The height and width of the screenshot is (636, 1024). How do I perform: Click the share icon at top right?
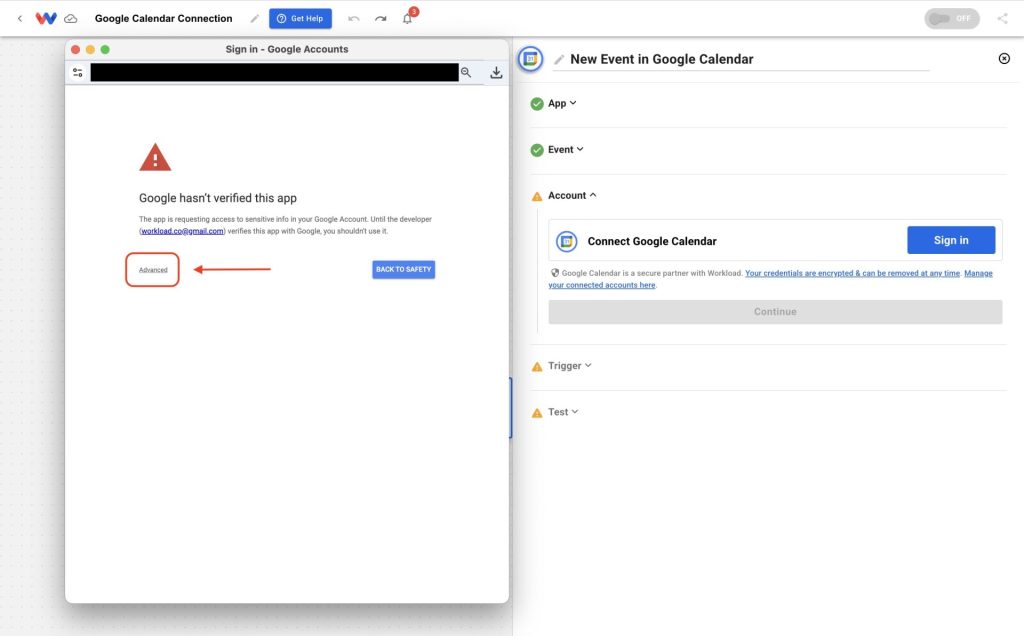1002,18
